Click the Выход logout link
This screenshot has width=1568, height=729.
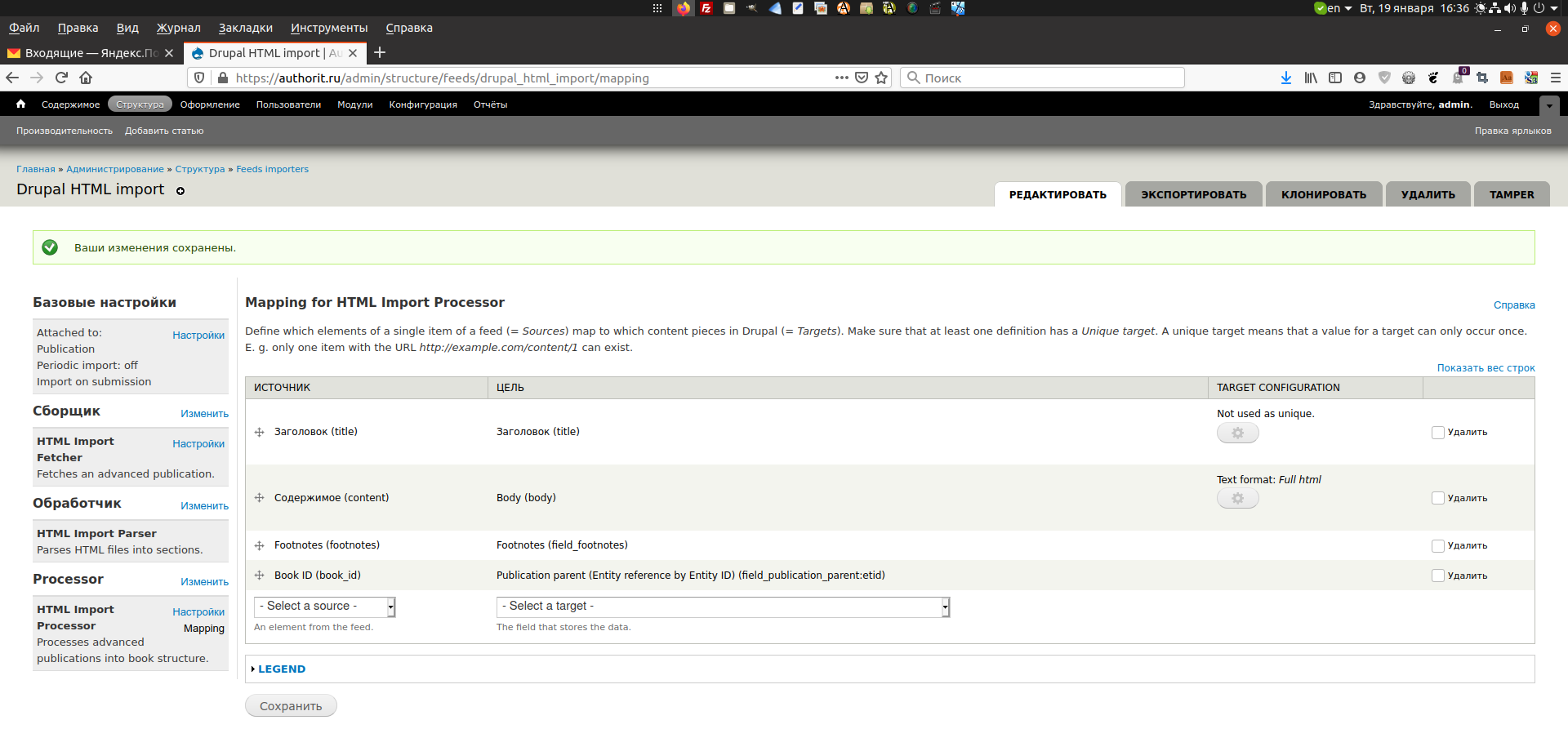tap(1503, 104)
